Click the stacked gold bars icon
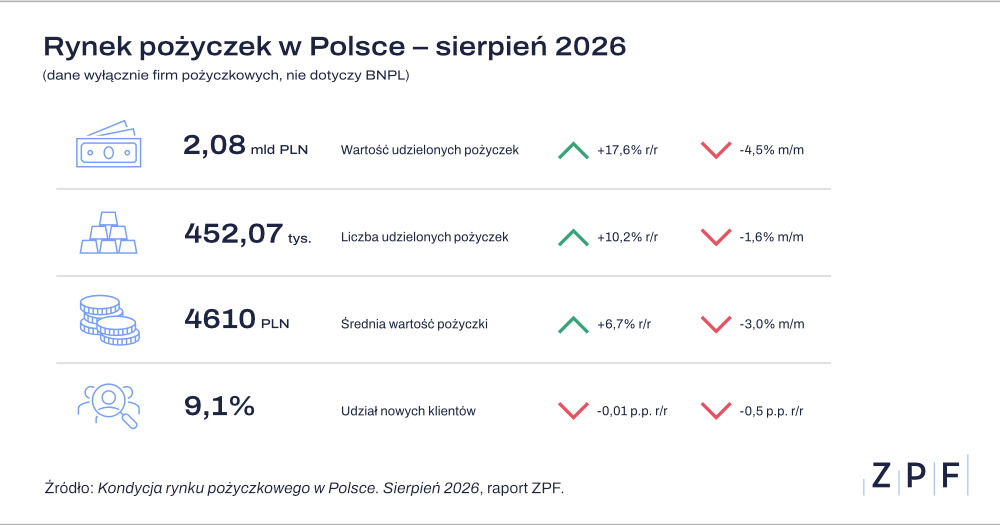 tap(108, 233)
